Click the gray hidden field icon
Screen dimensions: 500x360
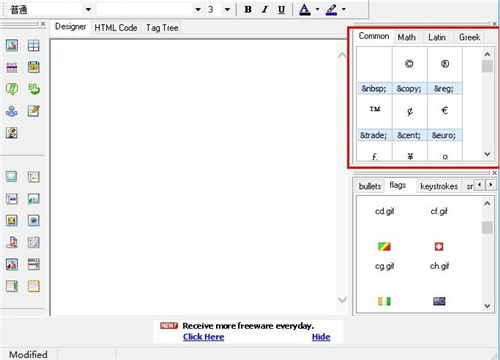point(33,242)
